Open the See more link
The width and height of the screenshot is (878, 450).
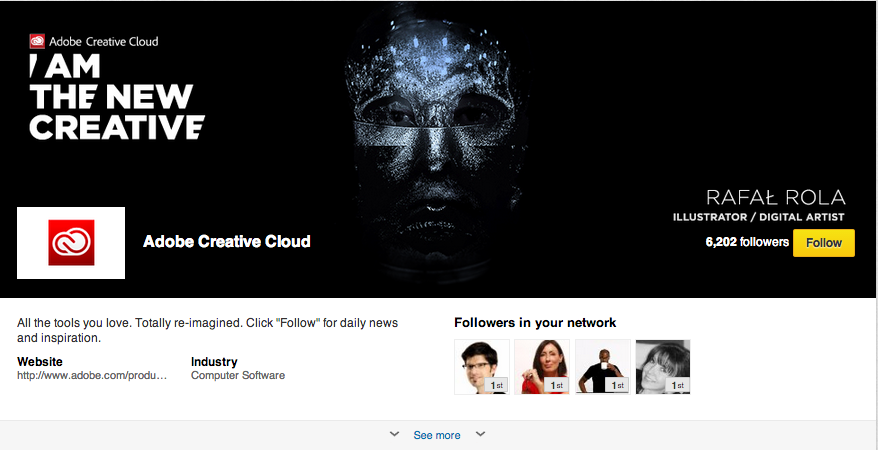click(x=437, y=435)
